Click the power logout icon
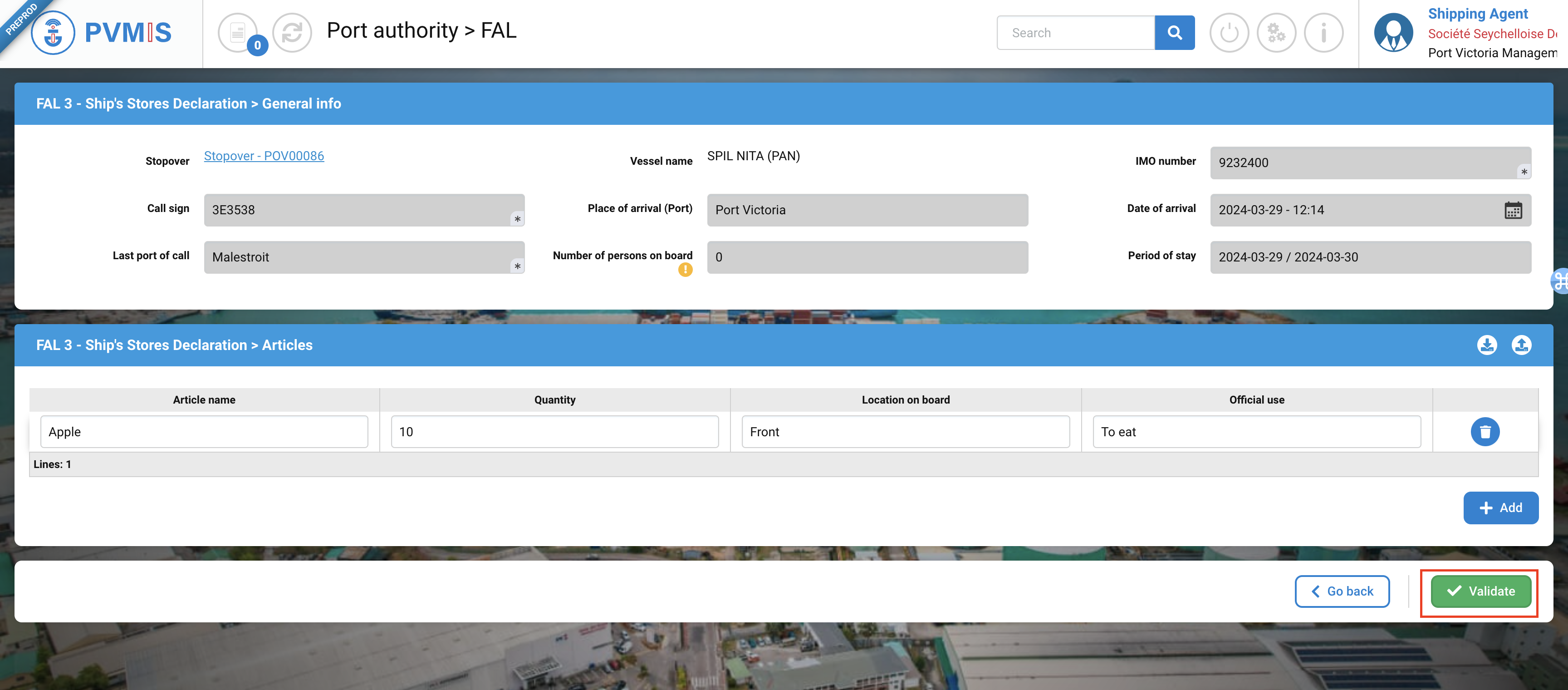Screen dimensions: 1568x690 click(1229, 32)
